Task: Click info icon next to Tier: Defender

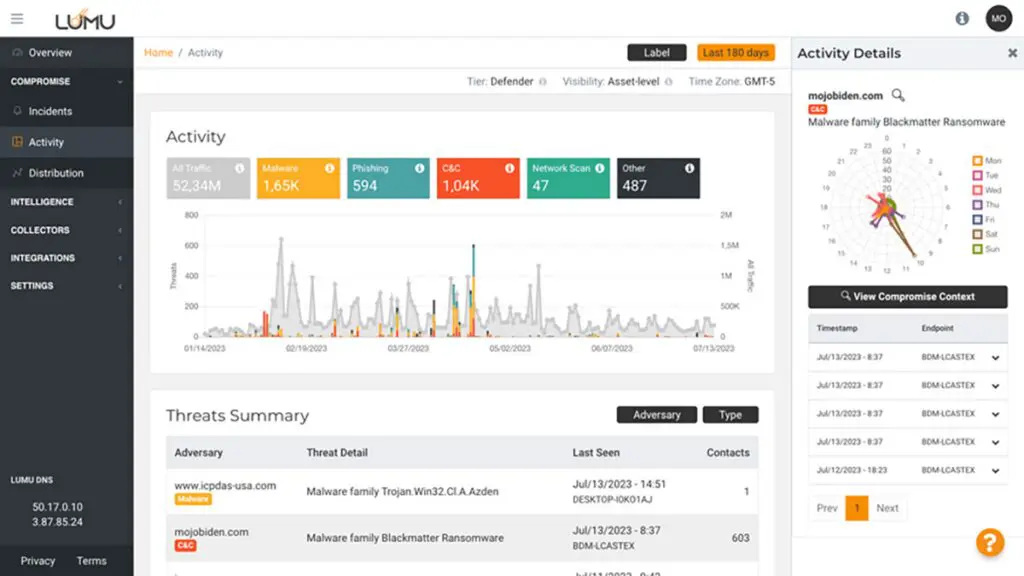Action: [543, 82]
